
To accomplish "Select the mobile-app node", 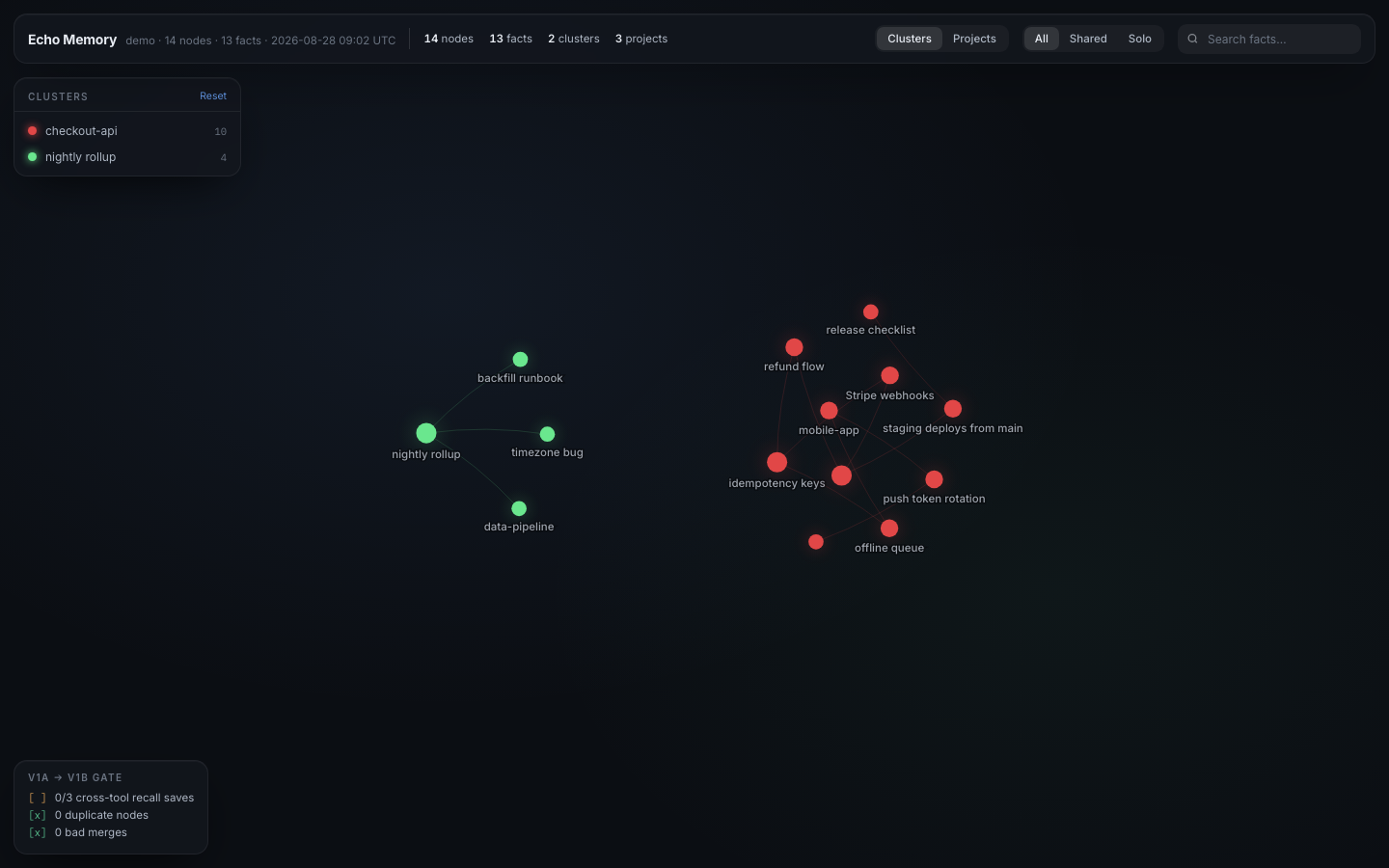I will 829,411.
